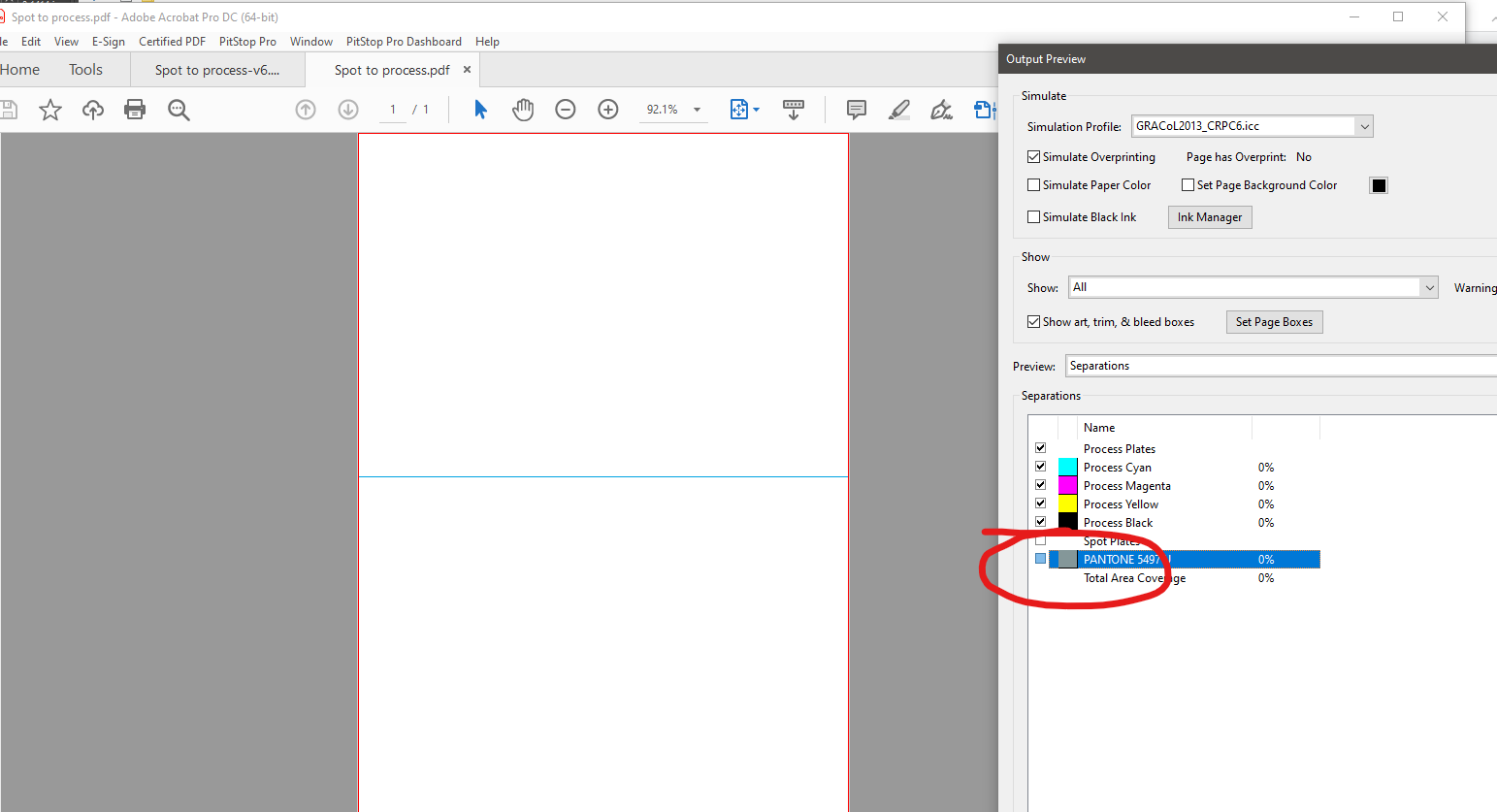Click the save file icon
Screen dimensions: 1497x812
[x=8, y=110]
